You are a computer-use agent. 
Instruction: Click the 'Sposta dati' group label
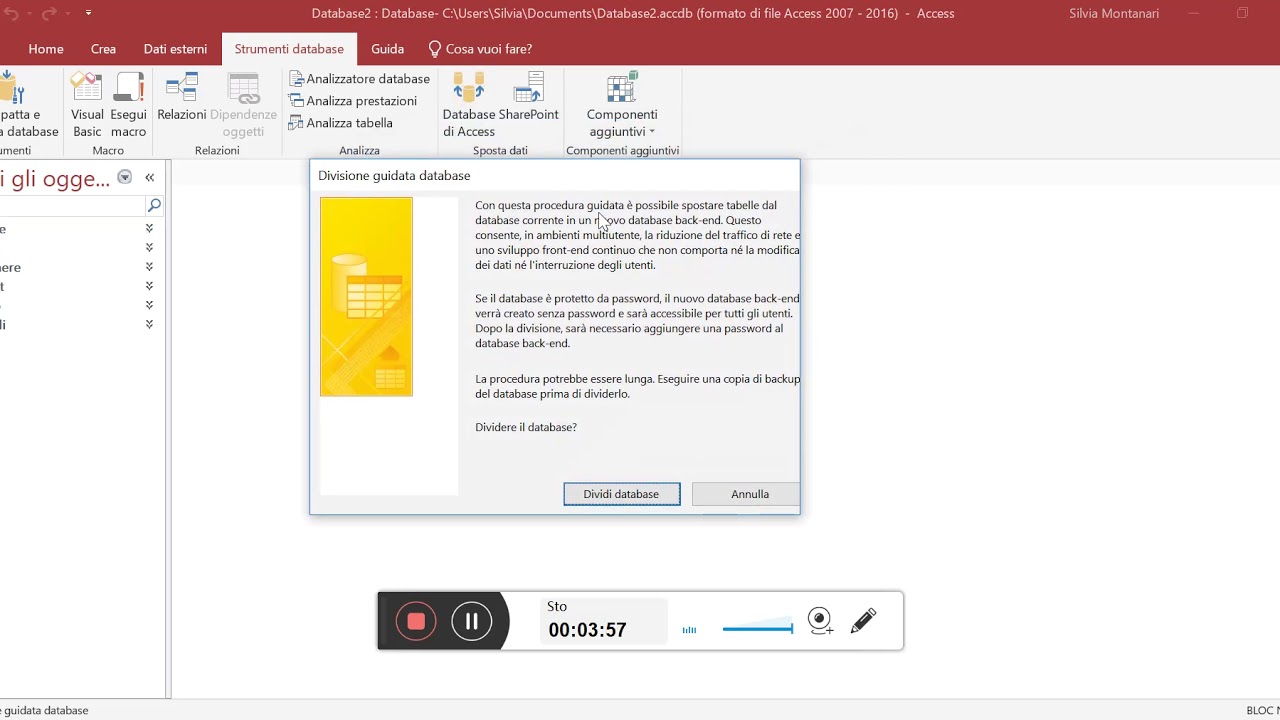click(500, 151)
